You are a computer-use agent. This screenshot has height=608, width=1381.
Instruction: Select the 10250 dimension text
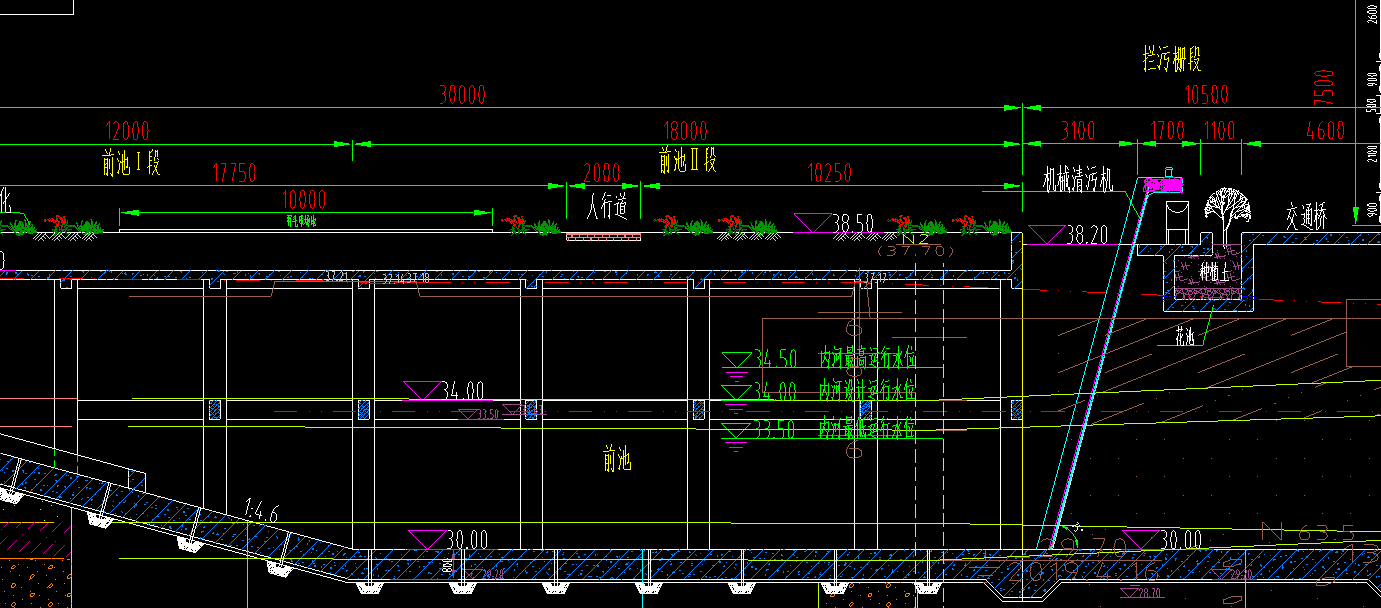[x=828, y=173]
